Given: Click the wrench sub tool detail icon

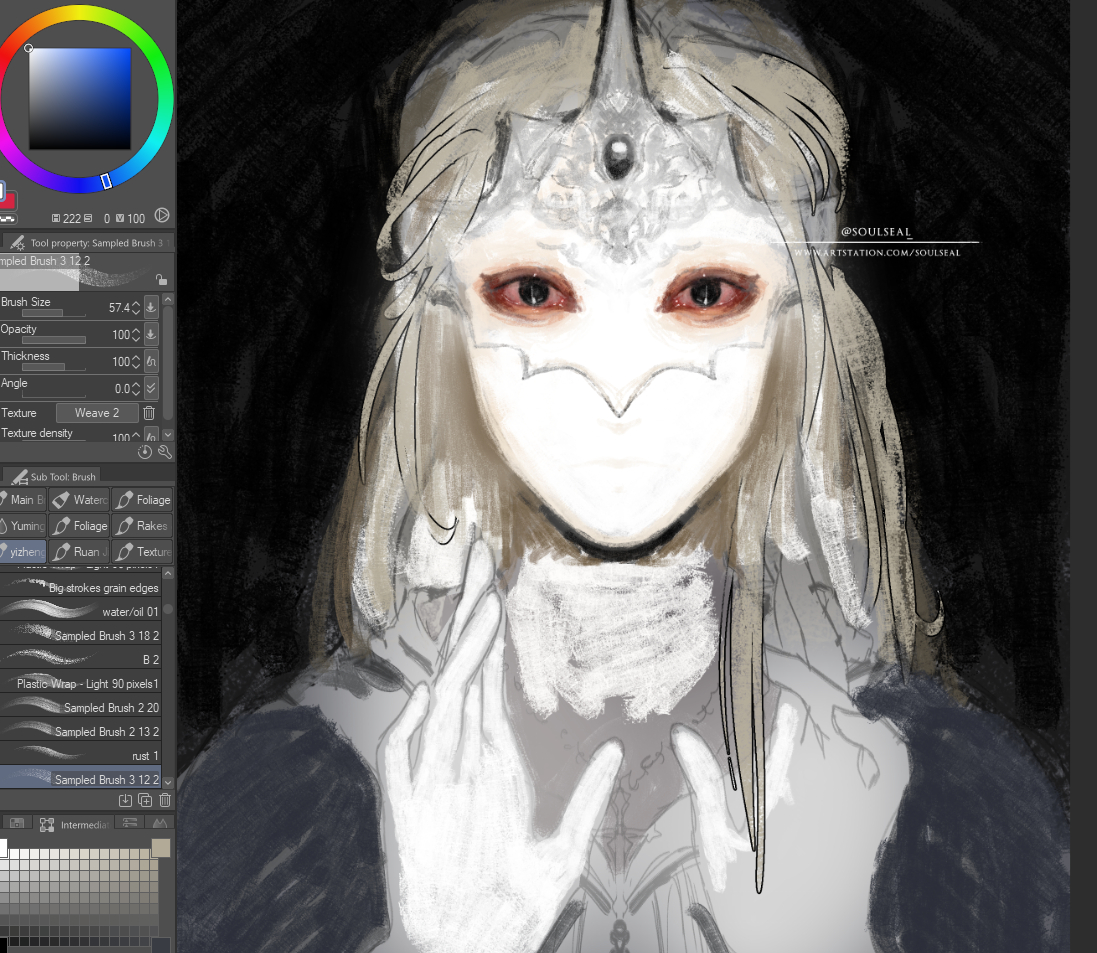Looking at the screenshot, I should (165, 452).
